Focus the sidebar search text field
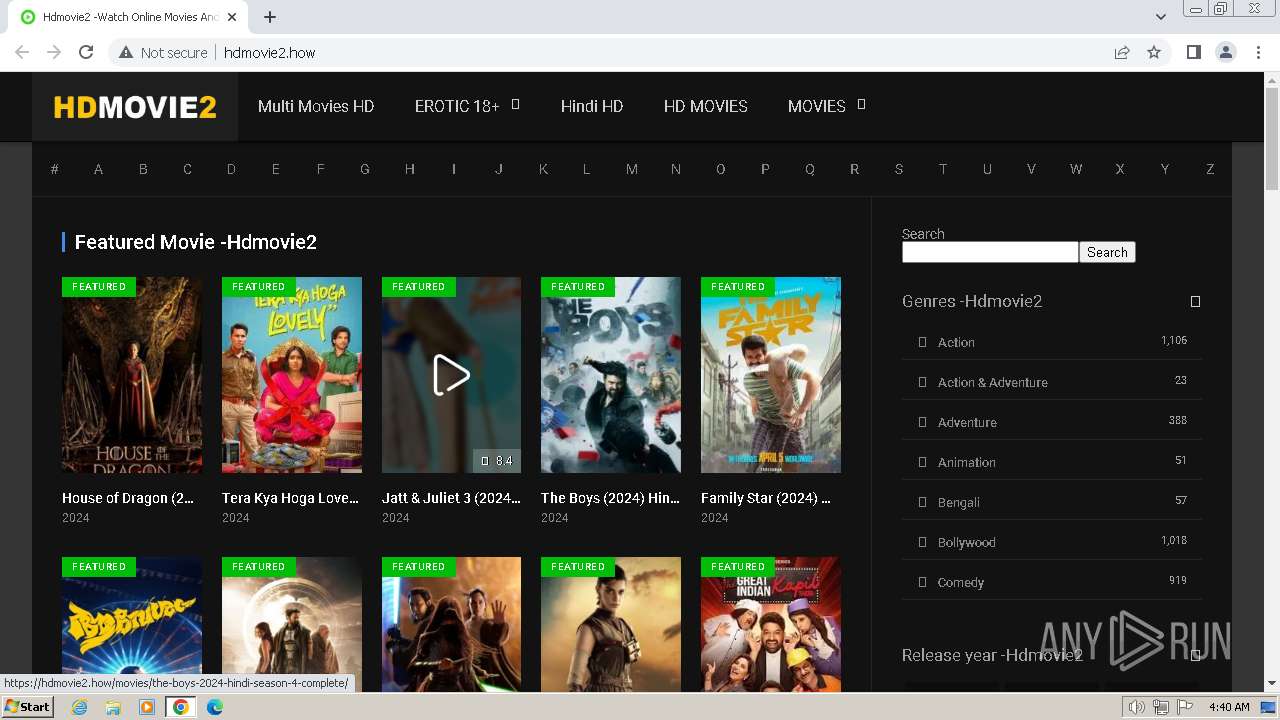 pyautogui.click(x=990, y=252)
